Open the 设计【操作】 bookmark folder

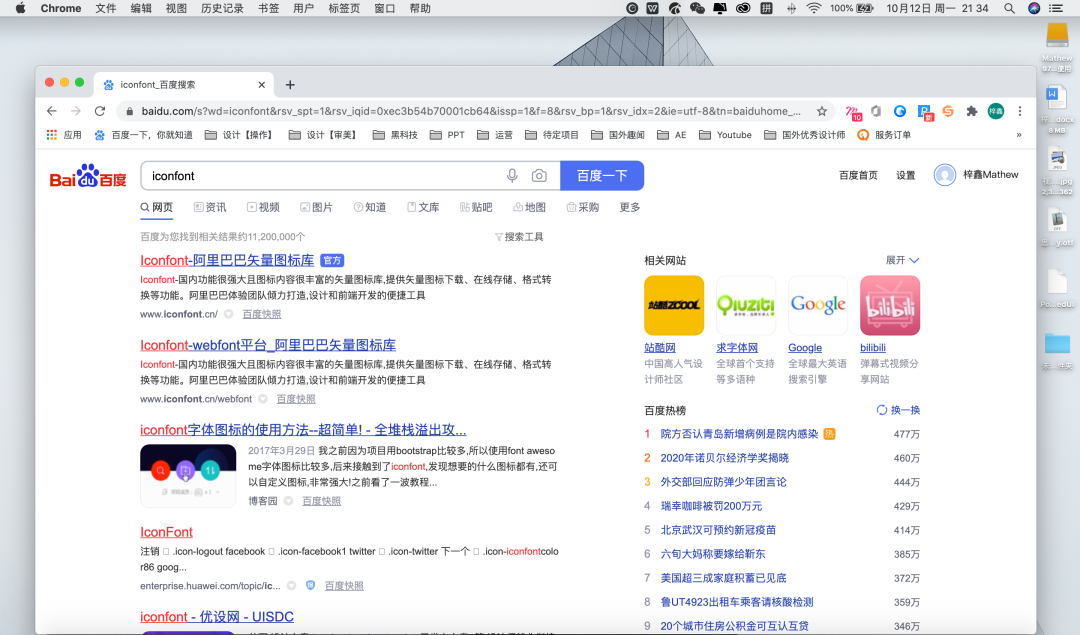click(240, 135)
